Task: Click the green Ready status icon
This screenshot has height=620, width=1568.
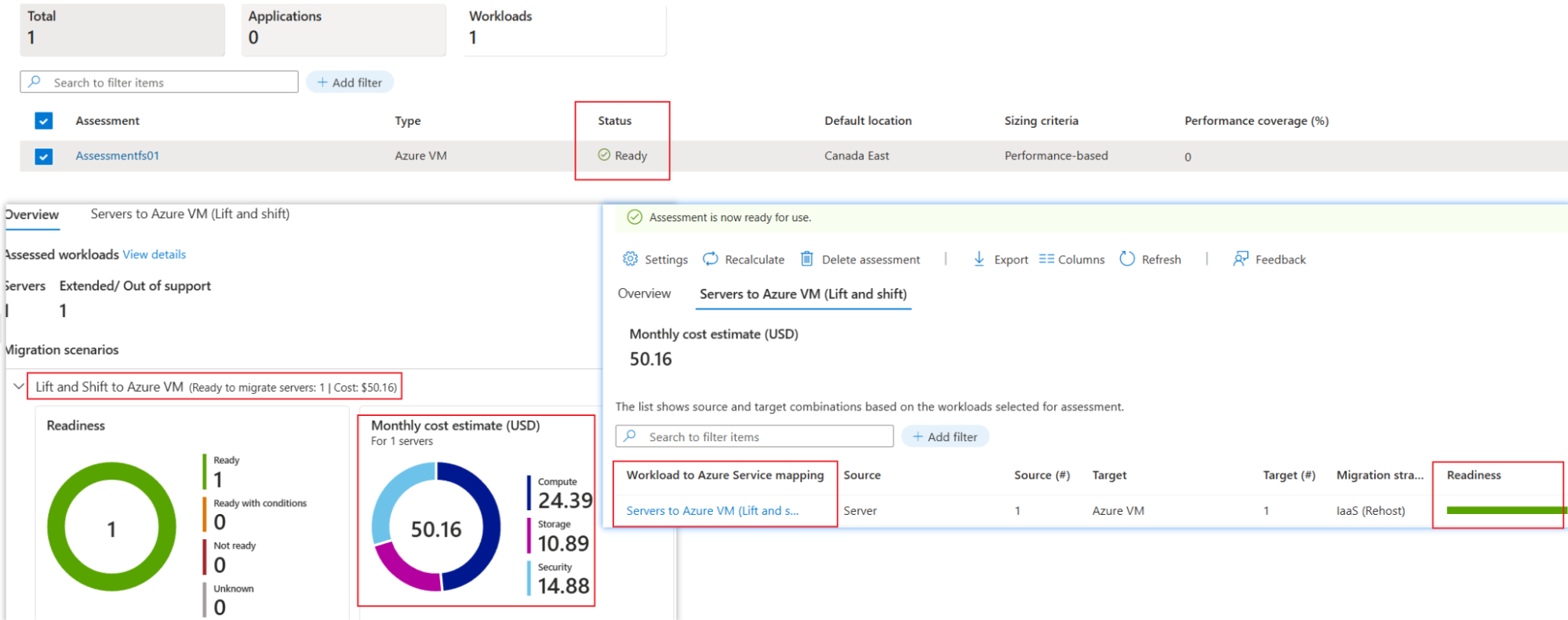Action: click(604, 155)
